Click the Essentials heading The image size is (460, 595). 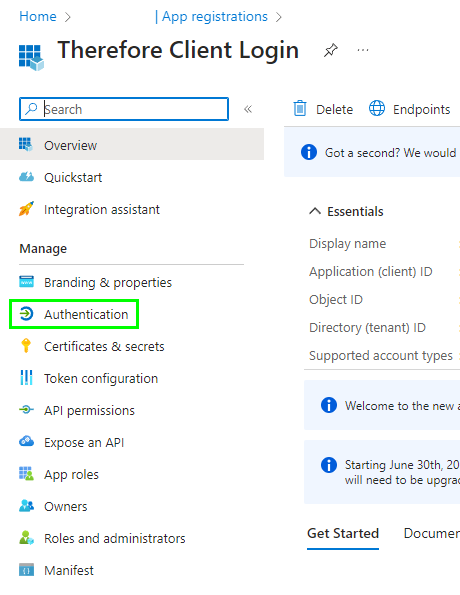(x=355, y=211)
